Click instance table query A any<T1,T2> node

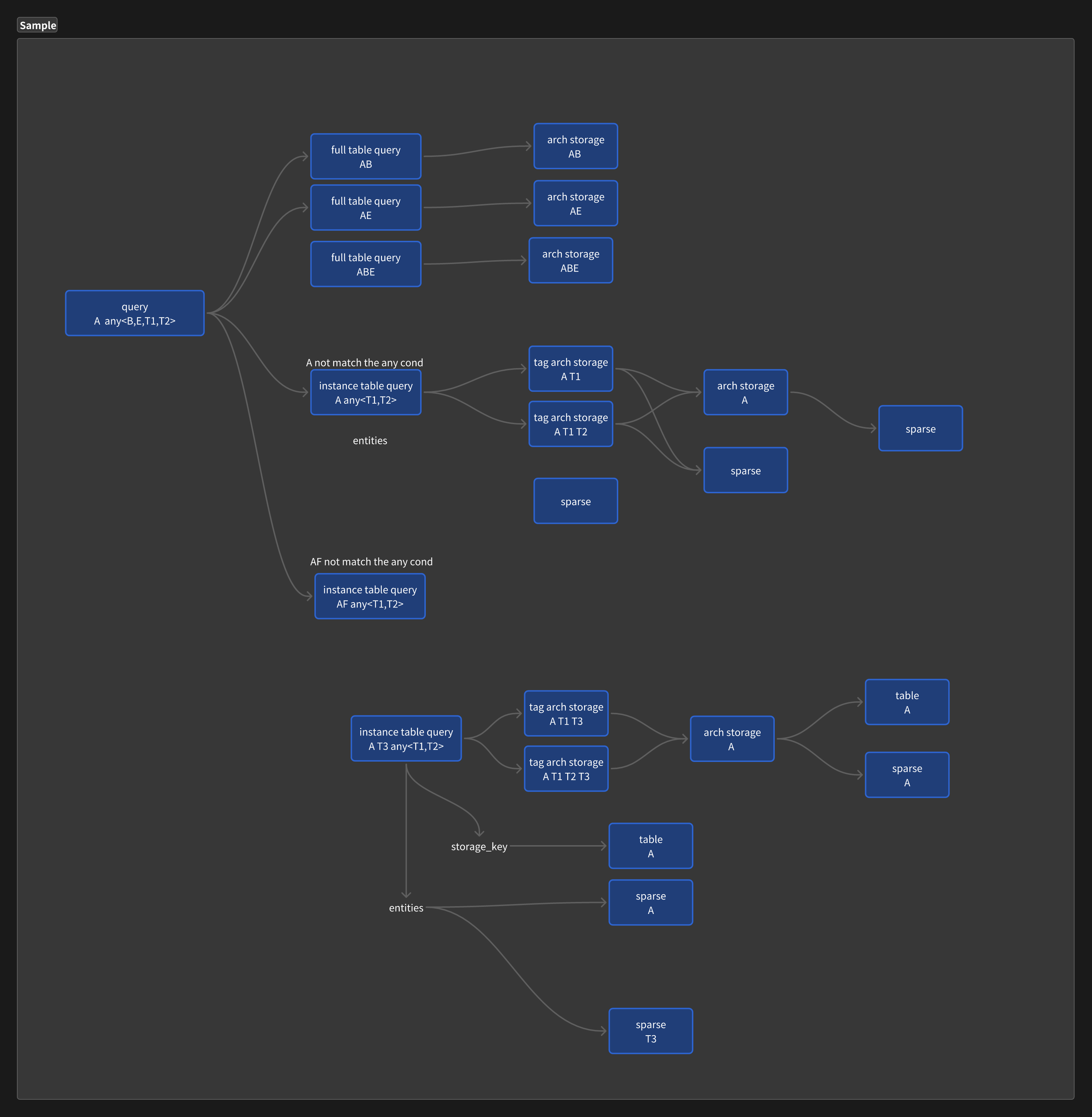coord(365,392)
